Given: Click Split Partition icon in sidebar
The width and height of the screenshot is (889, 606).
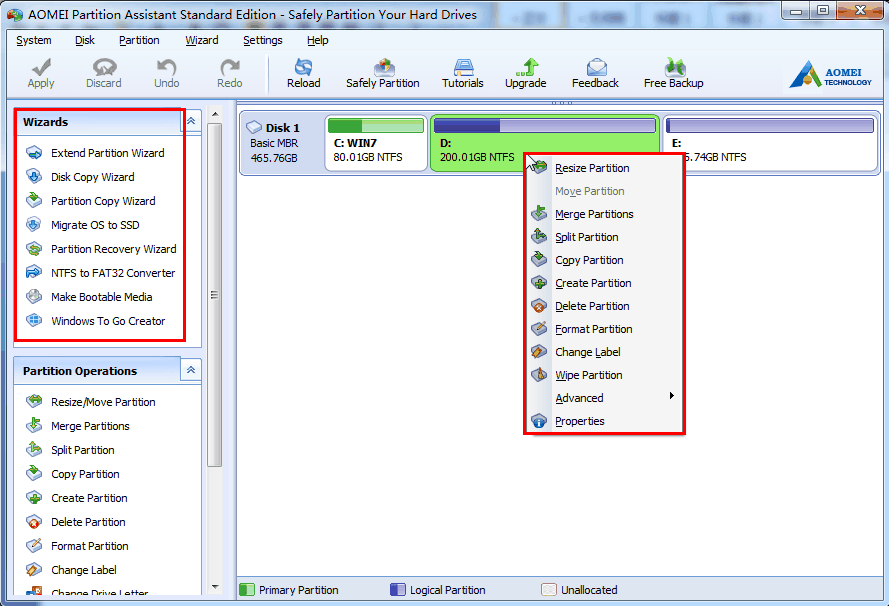Looking at the screenshot, I should click(x=34, y=450).
